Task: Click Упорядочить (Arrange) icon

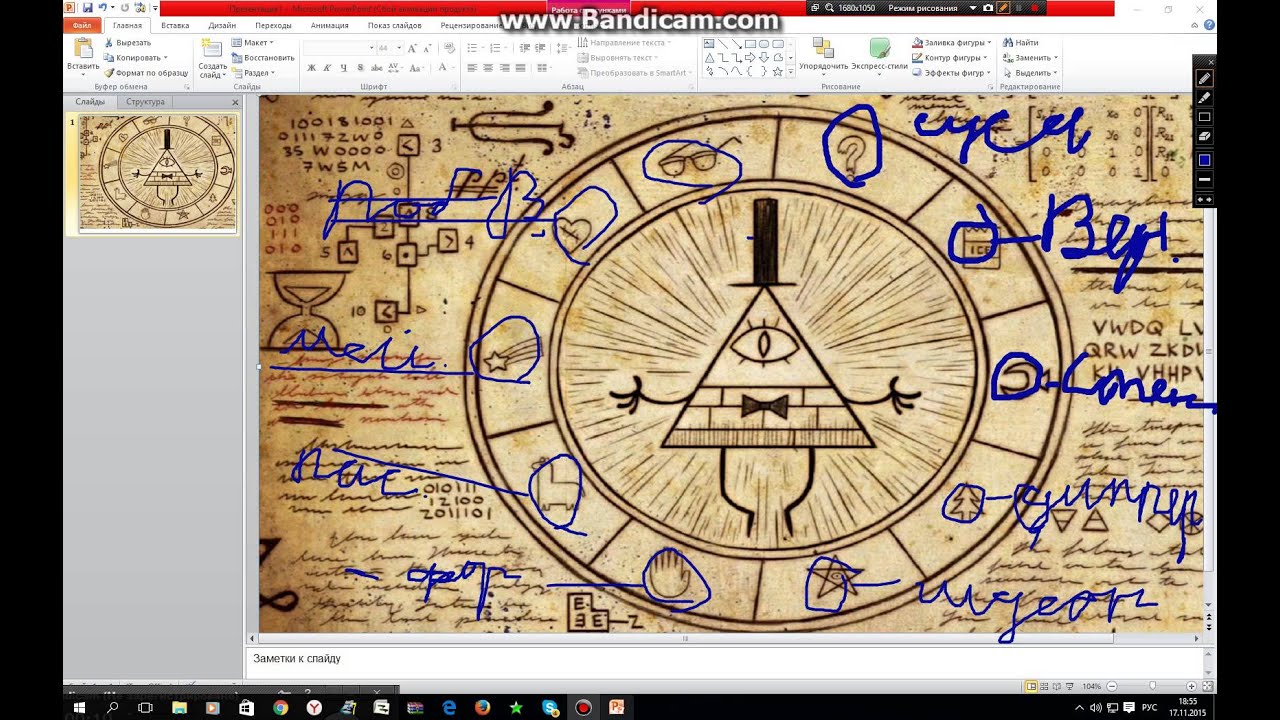Action: (x=823, y=49)
